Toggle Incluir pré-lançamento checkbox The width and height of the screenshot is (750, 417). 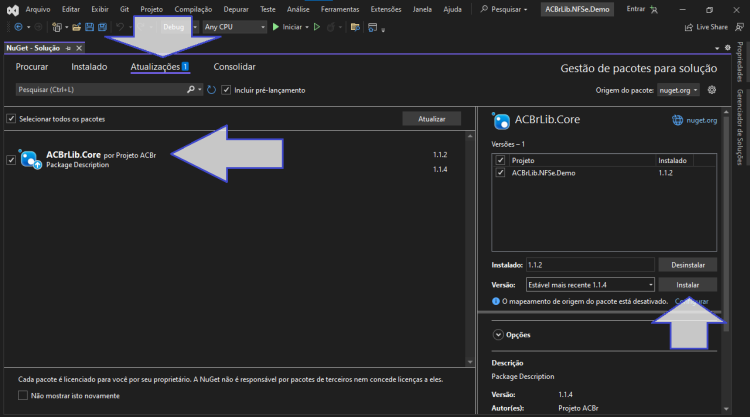tap(226, 90)
